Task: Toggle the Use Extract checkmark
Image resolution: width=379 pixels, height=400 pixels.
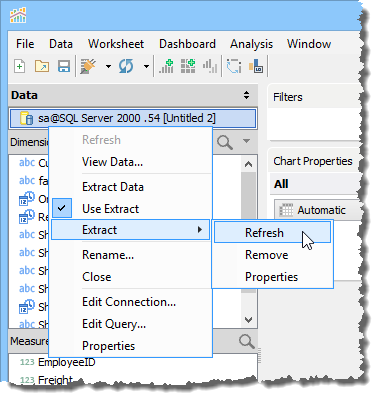Action: (x=61, y=208)
